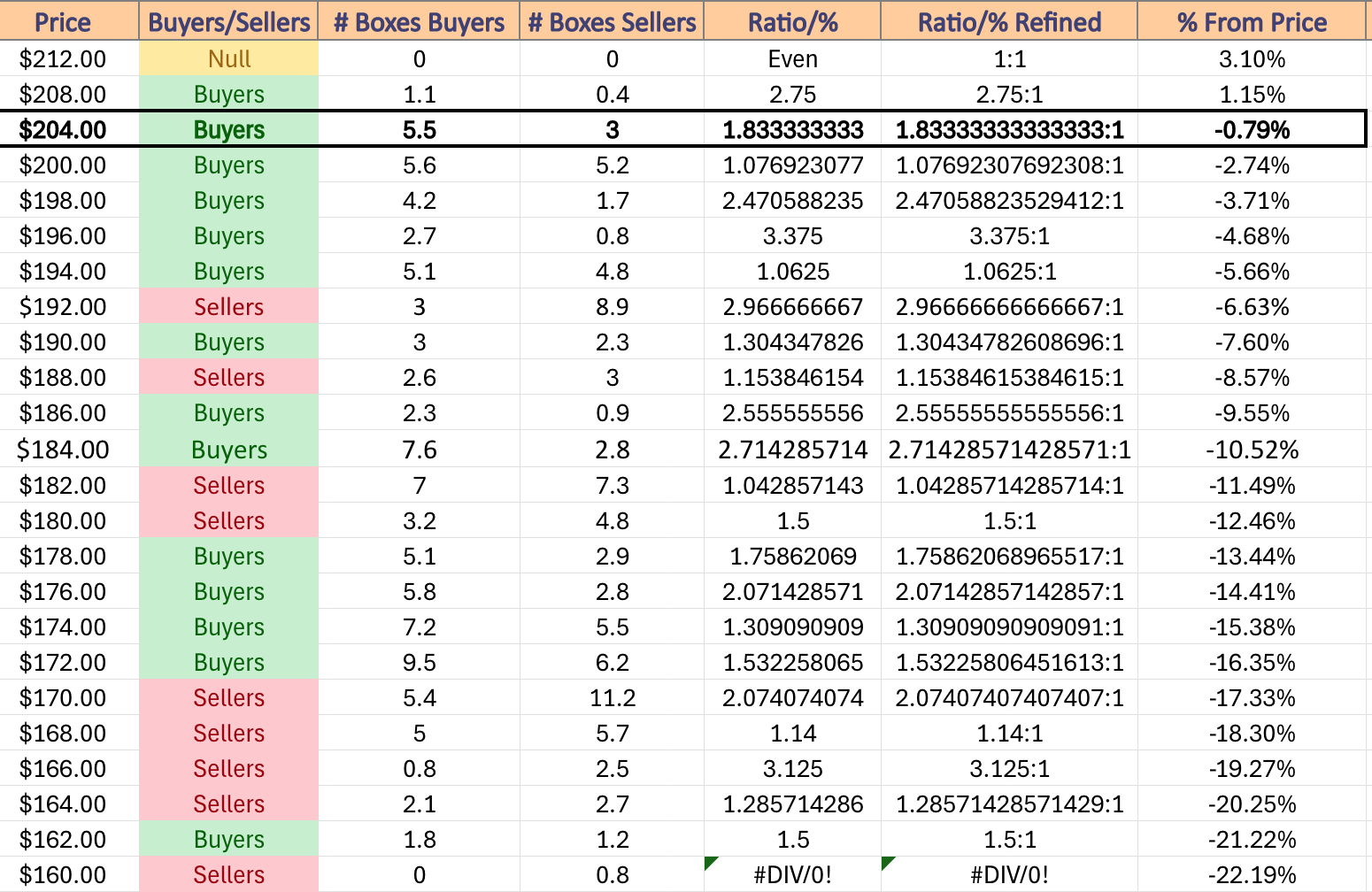Click the $194.00 price cell
Image resolution: width=1372 pixels, height=892 pixels.
click(x=69, y=271)
